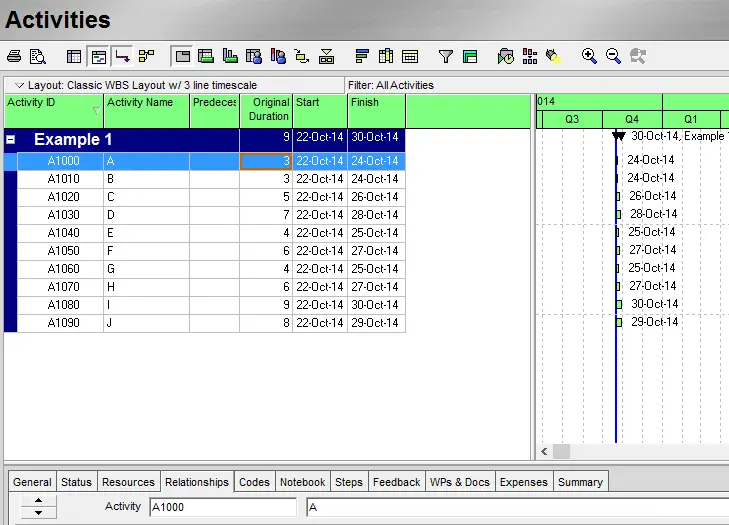This screenshot has width=729, height=525.
Task: Click the Schedule project icon
Action: tap(505, 57)
